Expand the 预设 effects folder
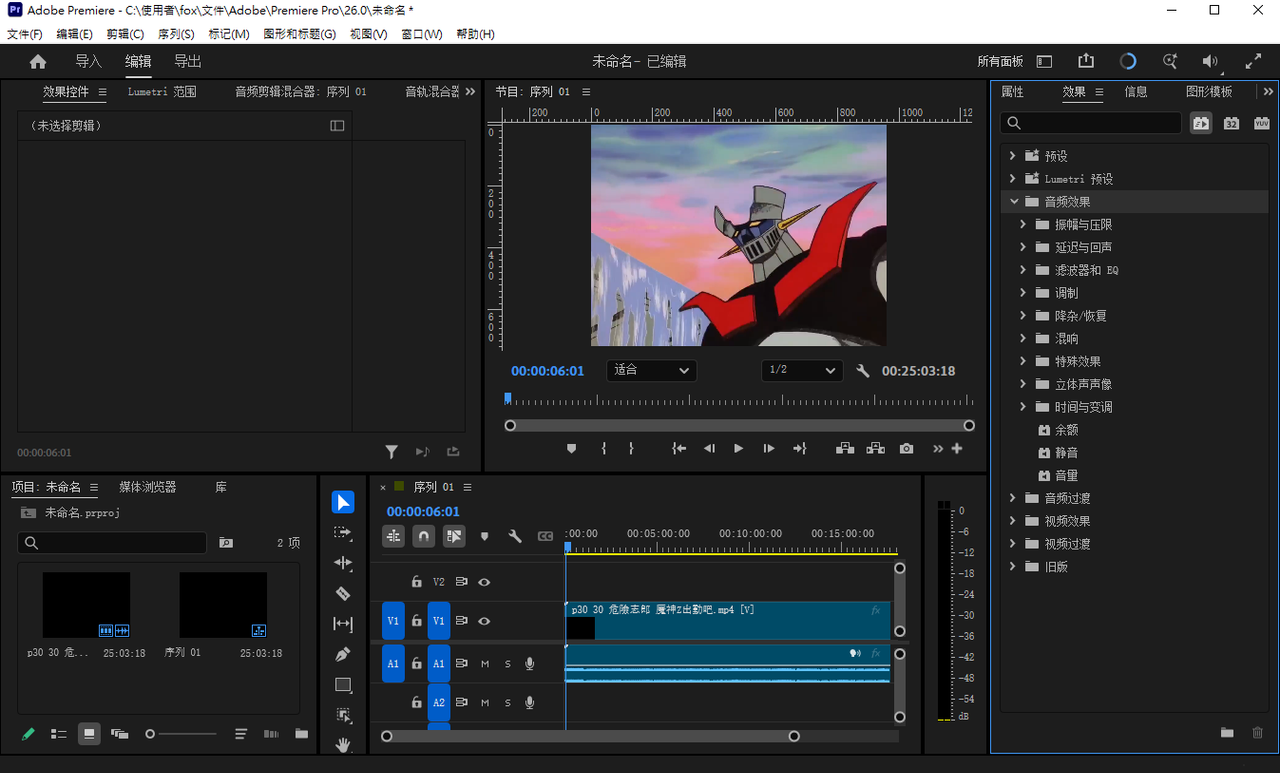1280x773 pixels. click(x=1013, y=156)
